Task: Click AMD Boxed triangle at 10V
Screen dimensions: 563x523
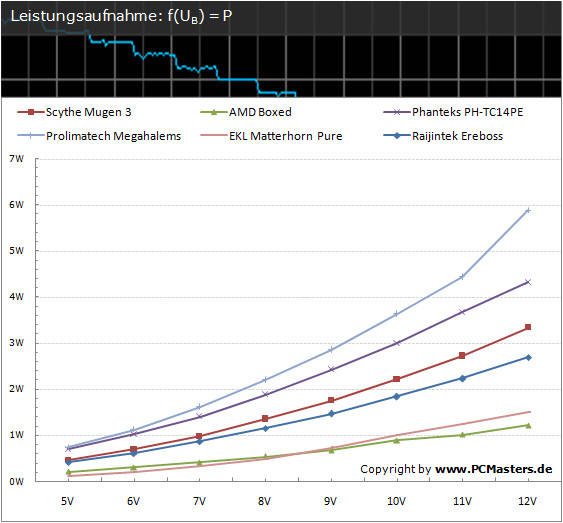Action: pyautogui.click(x=396, y=440)
